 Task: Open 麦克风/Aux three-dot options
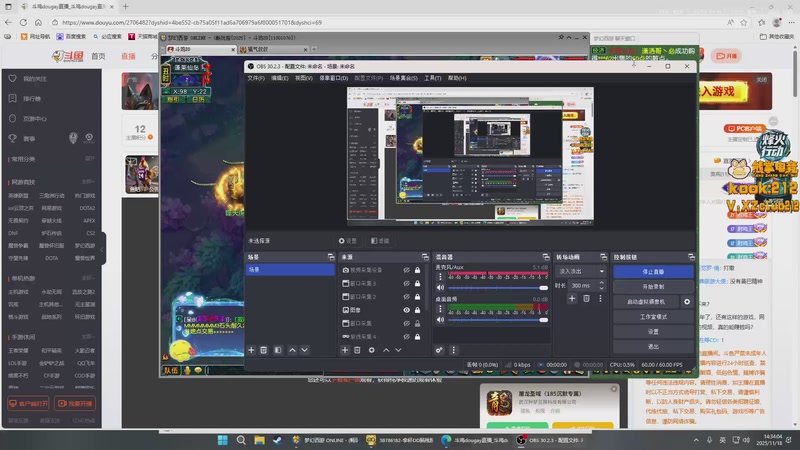(x=440, y=277)
